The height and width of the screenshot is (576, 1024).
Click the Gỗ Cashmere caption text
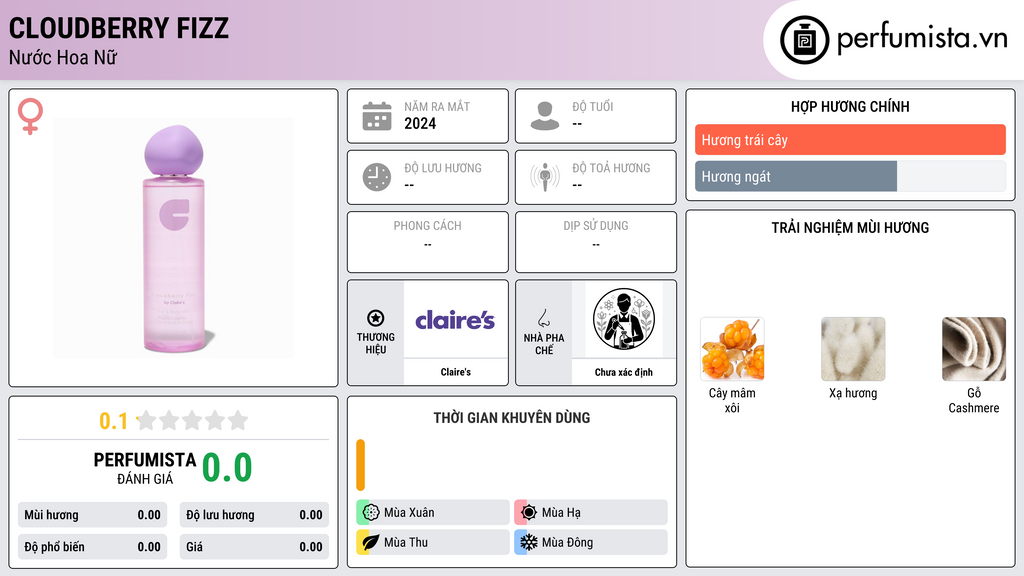[974, 400]
